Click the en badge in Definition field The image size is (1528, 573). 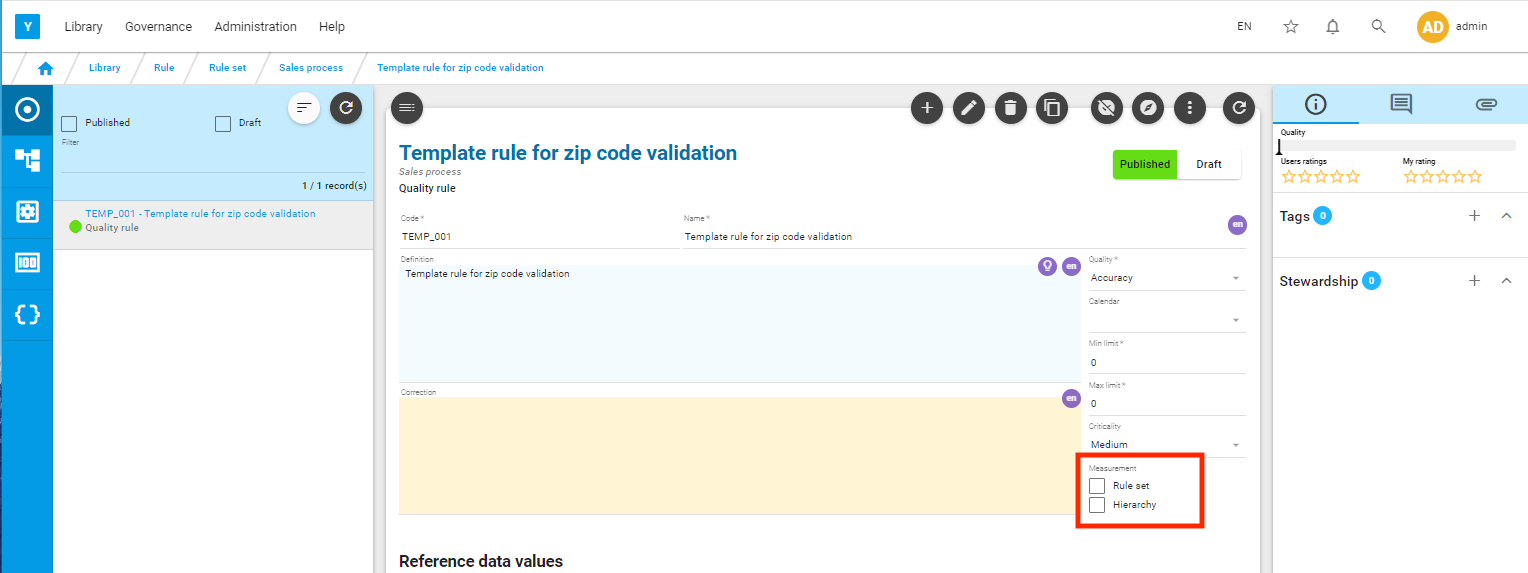coord(1071,266)
